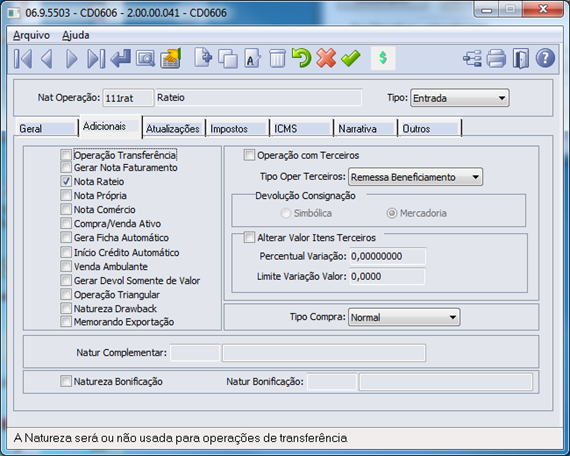Click the Natur Bonificação code field

tap(332, 382)
